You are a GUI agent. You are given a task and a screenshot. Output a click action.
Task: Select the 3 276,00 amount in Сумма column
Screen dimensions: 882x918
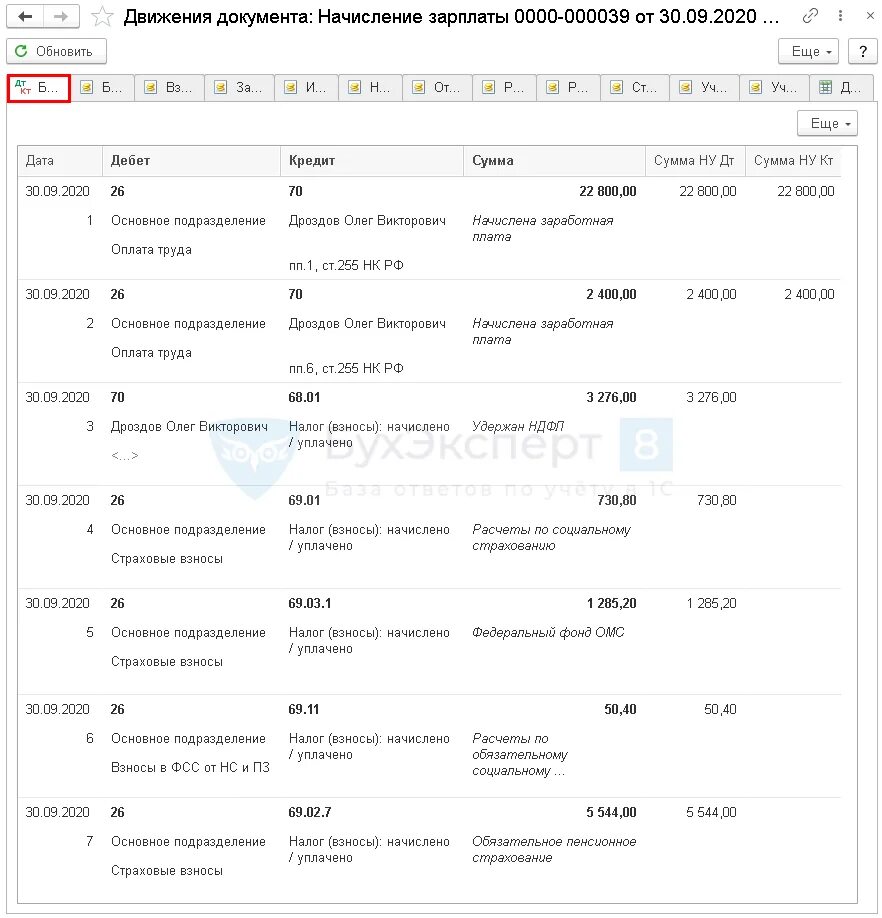(x=611, y=398)
